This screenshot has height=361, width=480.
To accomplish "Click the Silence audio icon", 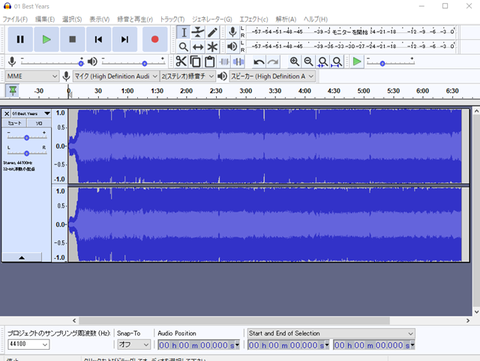I will (x=238, y=62).
